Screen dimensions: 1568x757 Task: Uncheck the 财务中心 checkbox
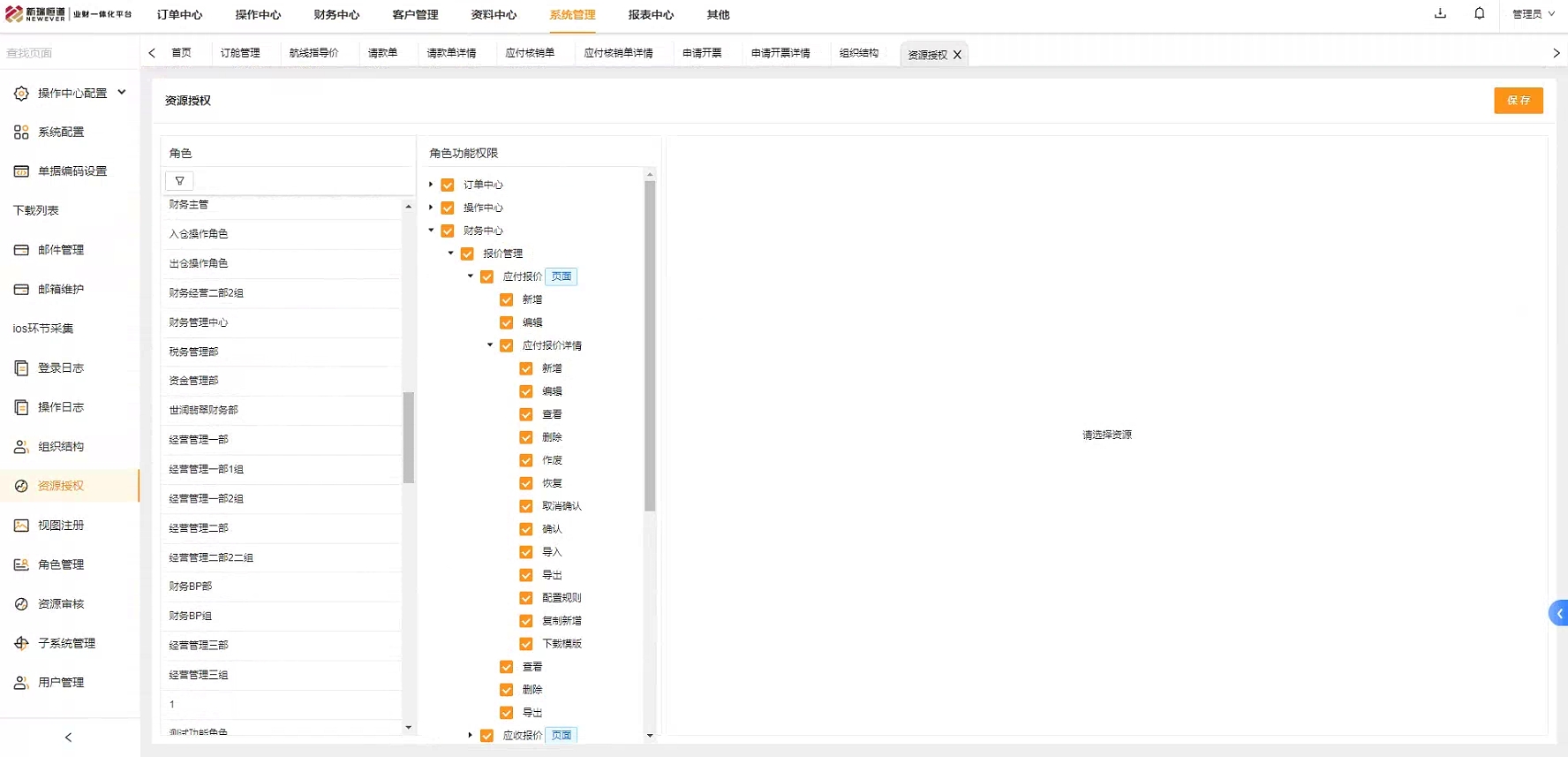(448, 231)
